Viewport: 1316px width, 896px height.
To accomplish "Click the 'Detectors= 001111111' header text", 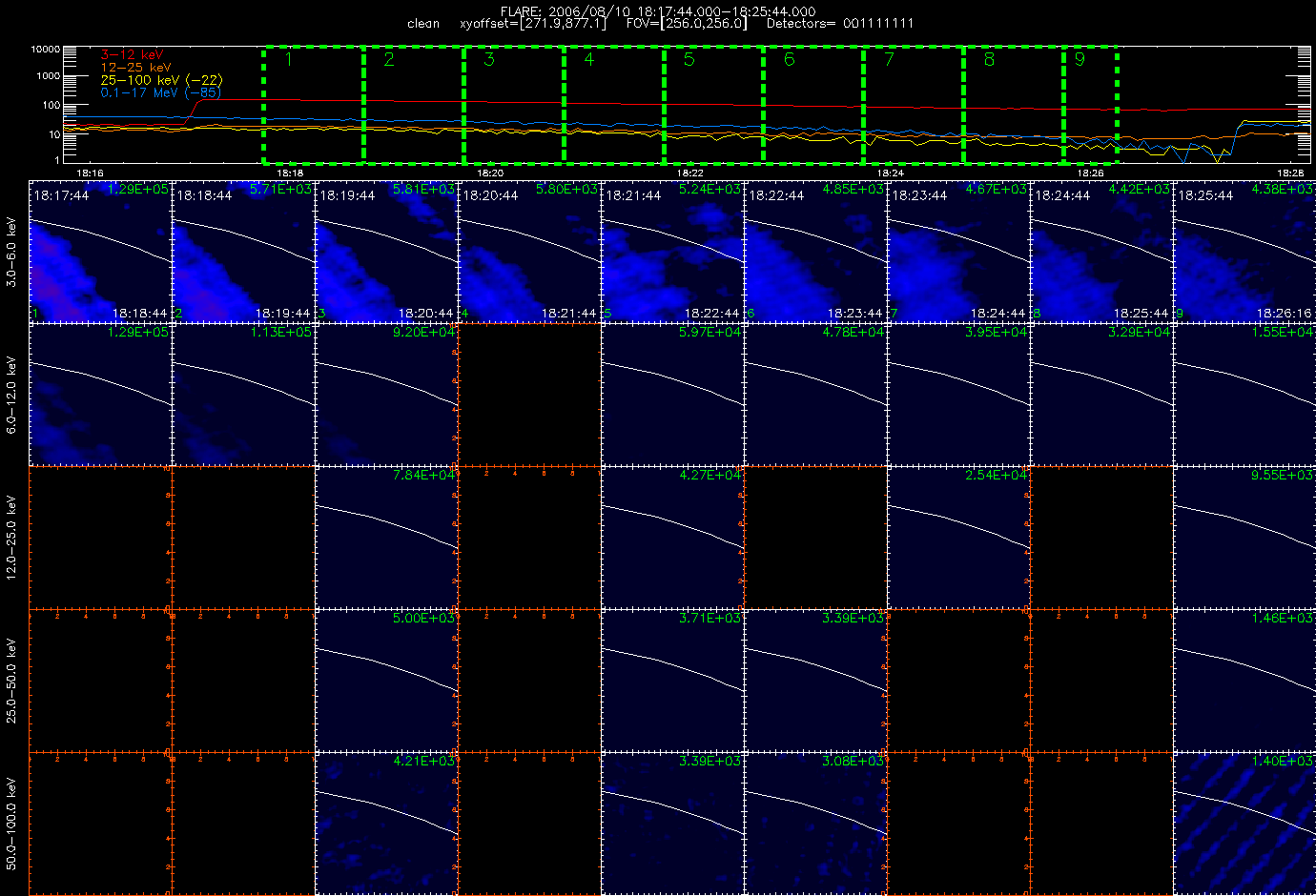I will coord(840,24).
